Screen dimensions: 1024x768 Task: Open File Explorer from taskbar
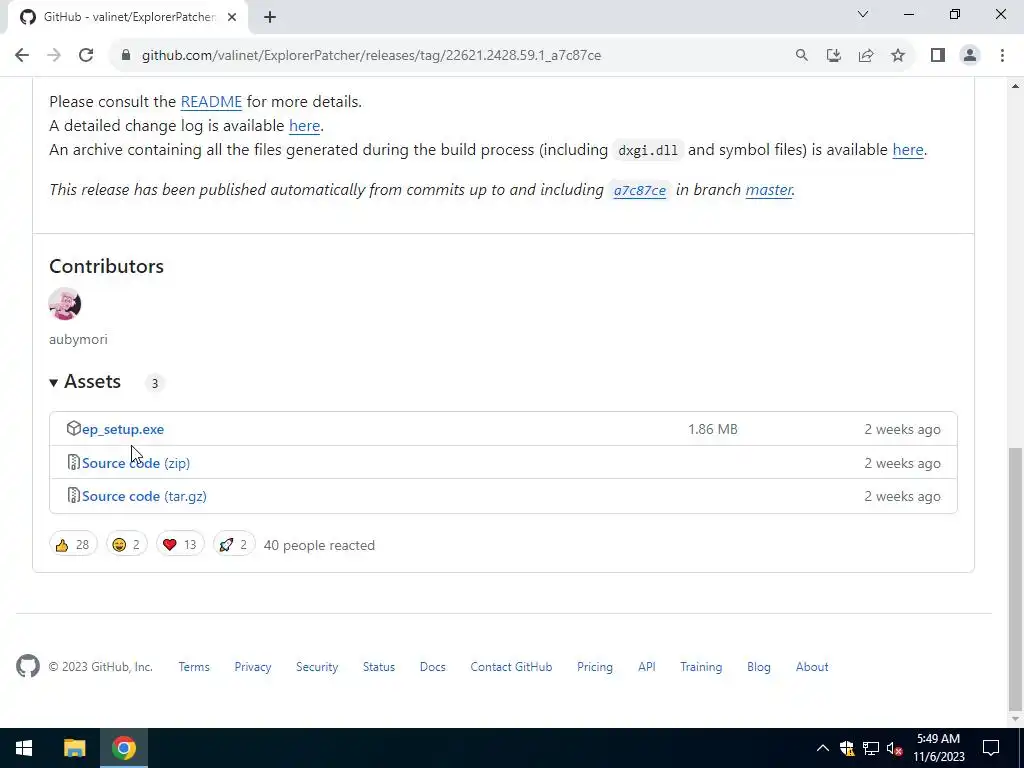74,748
